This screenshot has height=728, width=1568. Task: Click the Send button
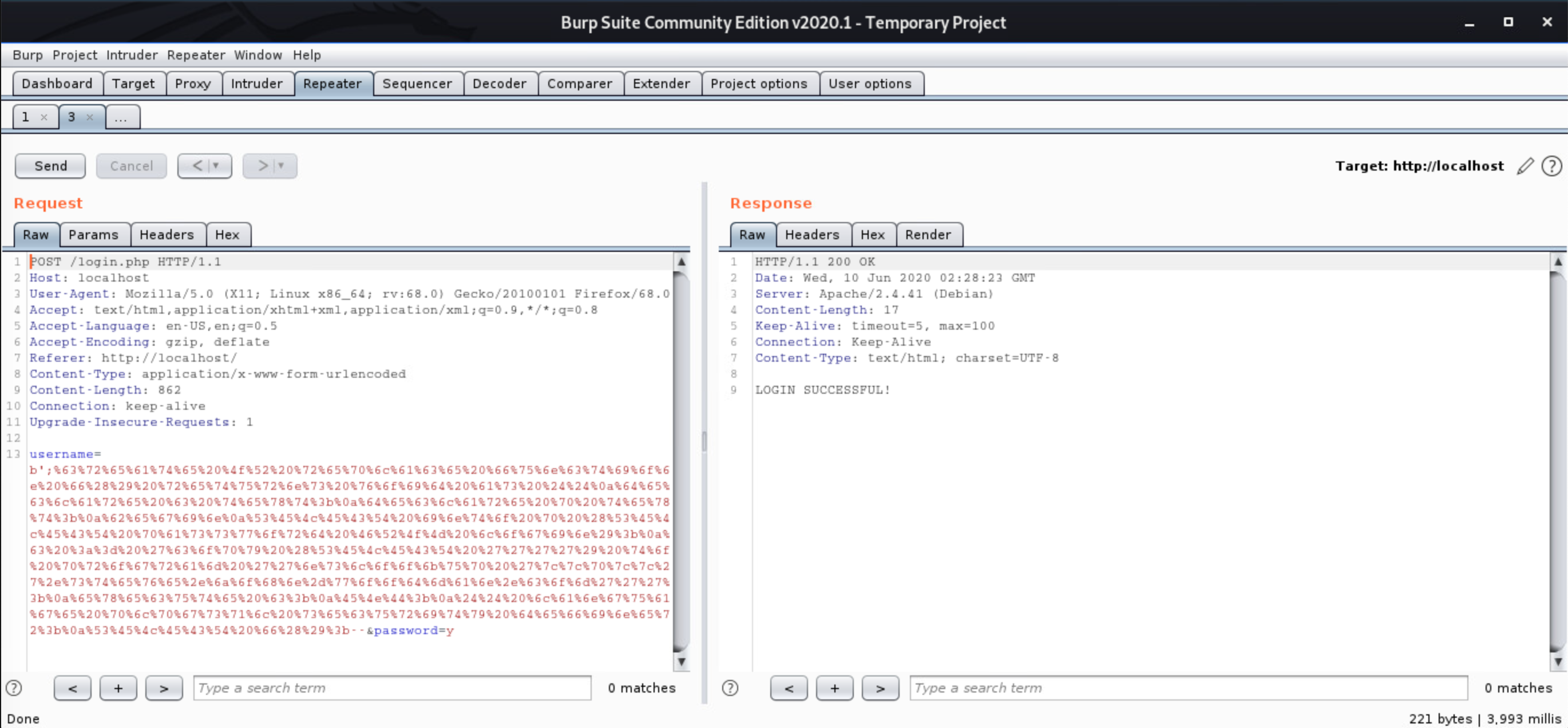point(50,165)
